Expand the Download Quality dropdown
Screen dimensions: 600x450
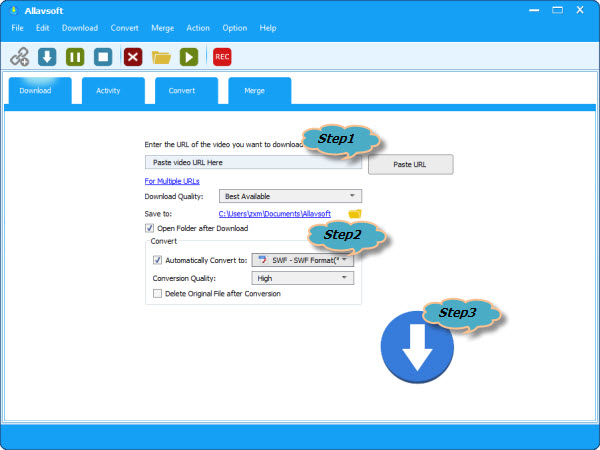tap(290, 196)
